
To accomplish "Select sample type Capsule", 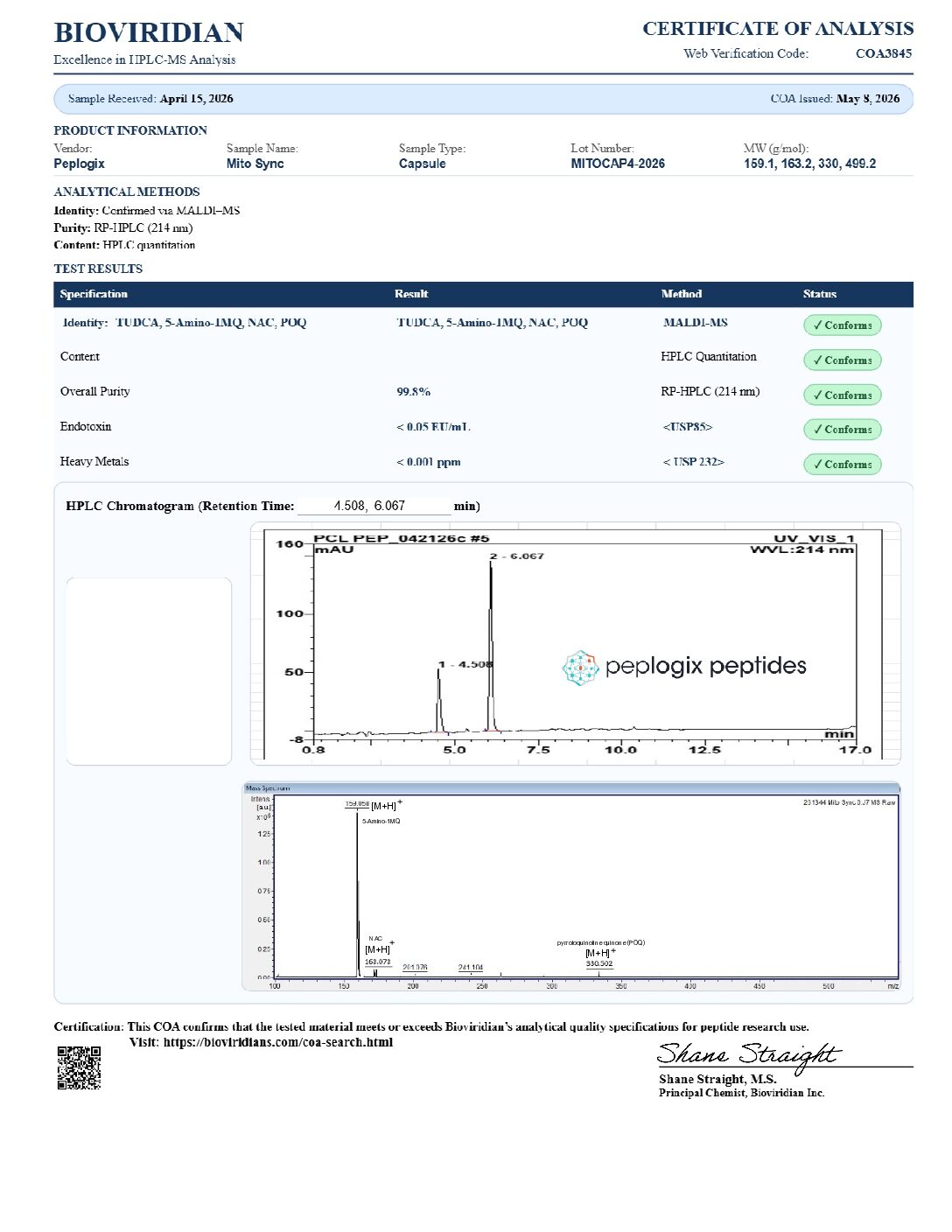I will coord(422,164).
